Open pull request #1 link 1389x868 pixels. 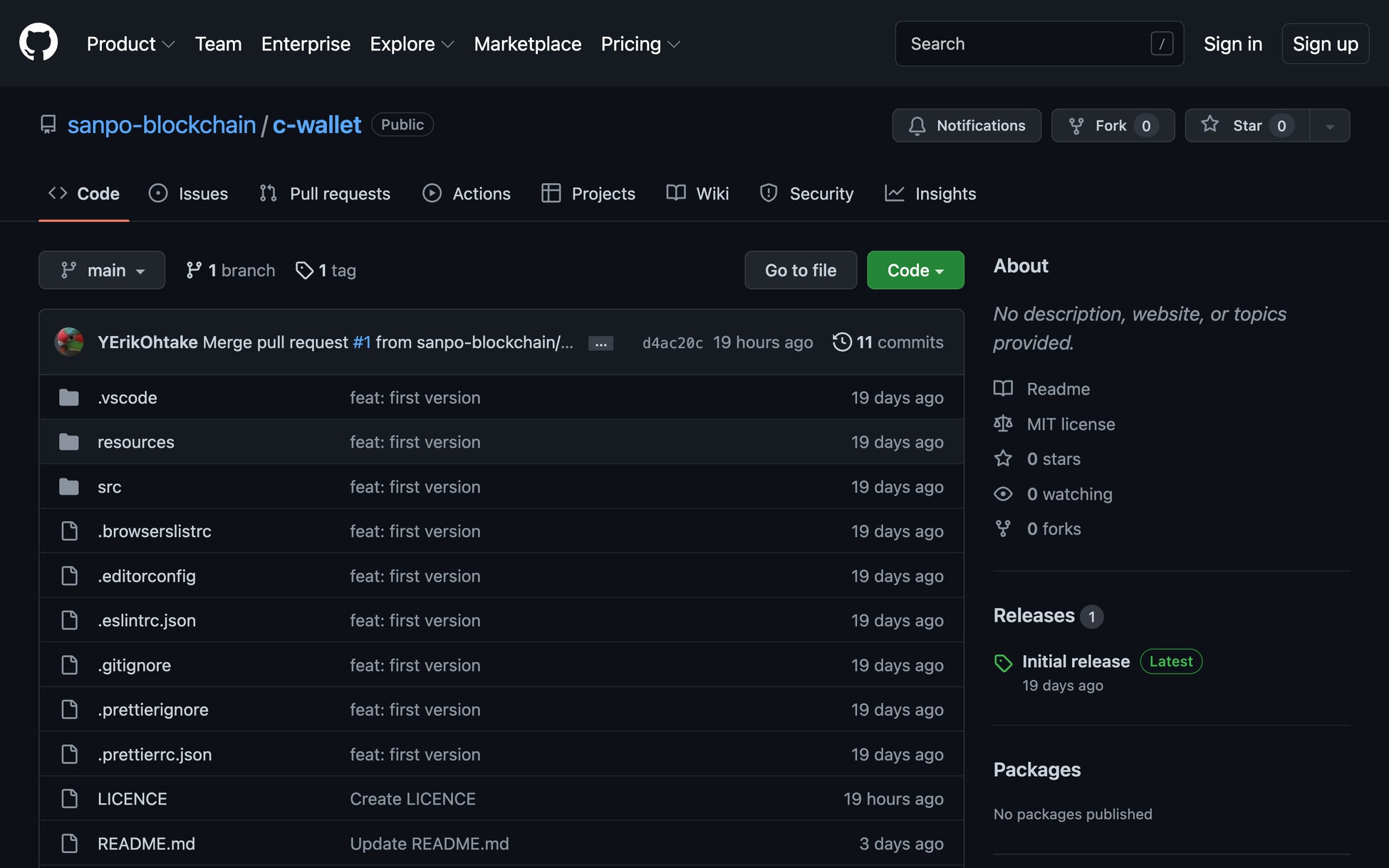362,342
